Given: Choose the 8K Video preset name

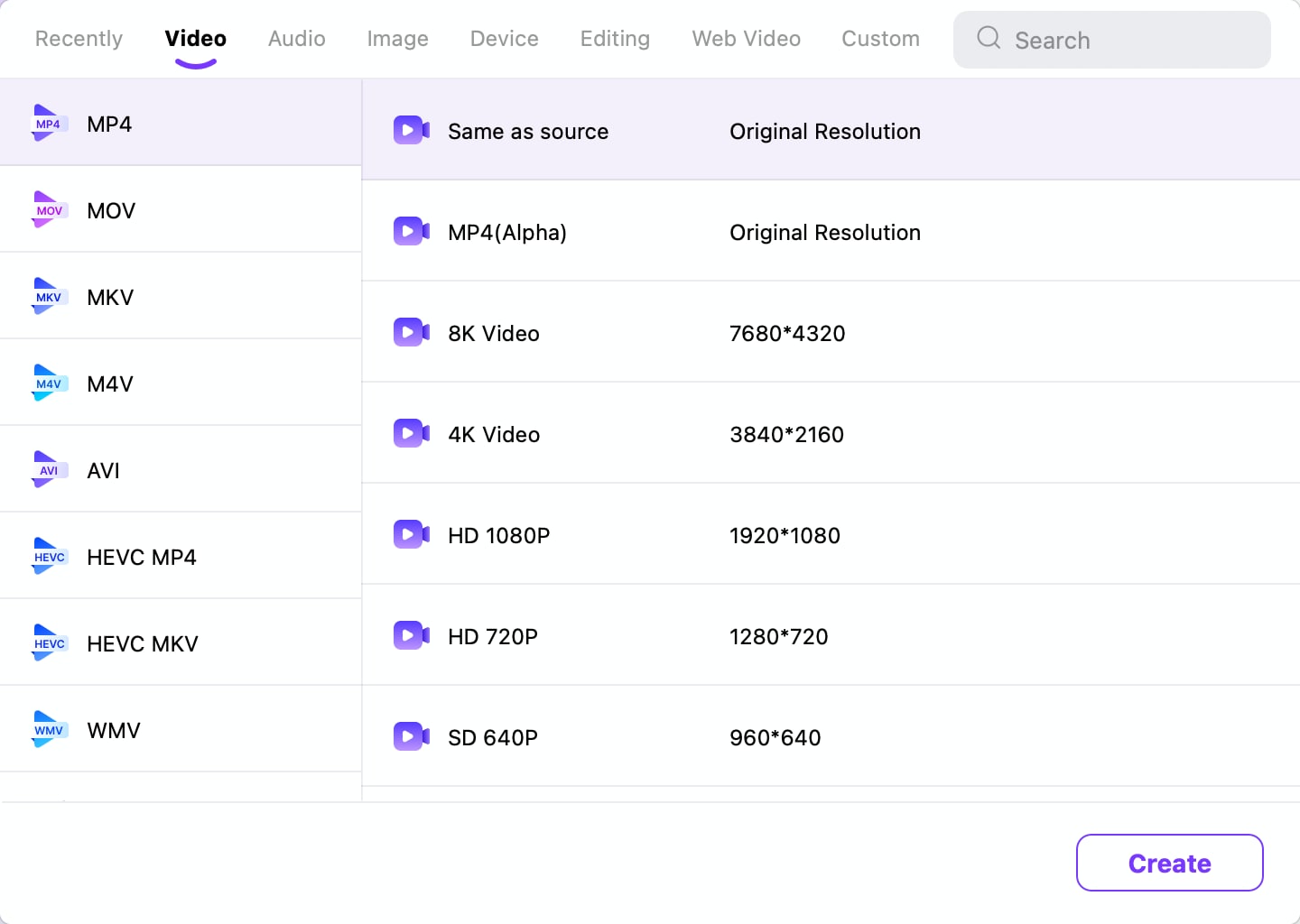Looking at the screenshot, I should coord(494,334).
